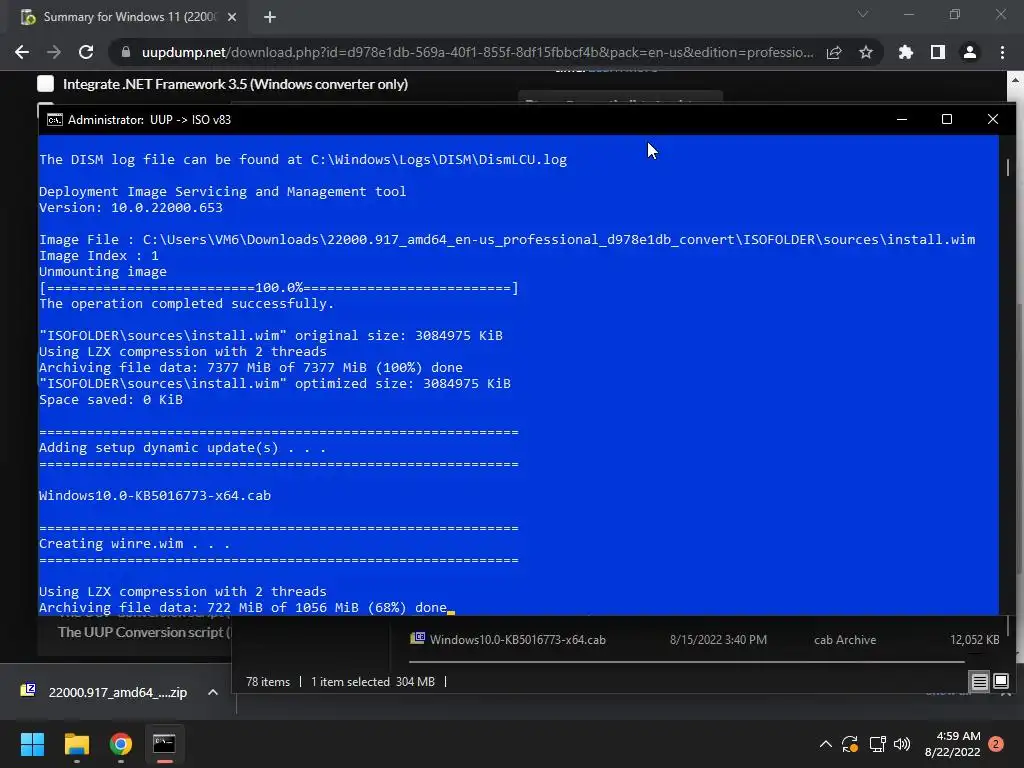
Task: Click the forward navigation arrow
Action: 54,52
